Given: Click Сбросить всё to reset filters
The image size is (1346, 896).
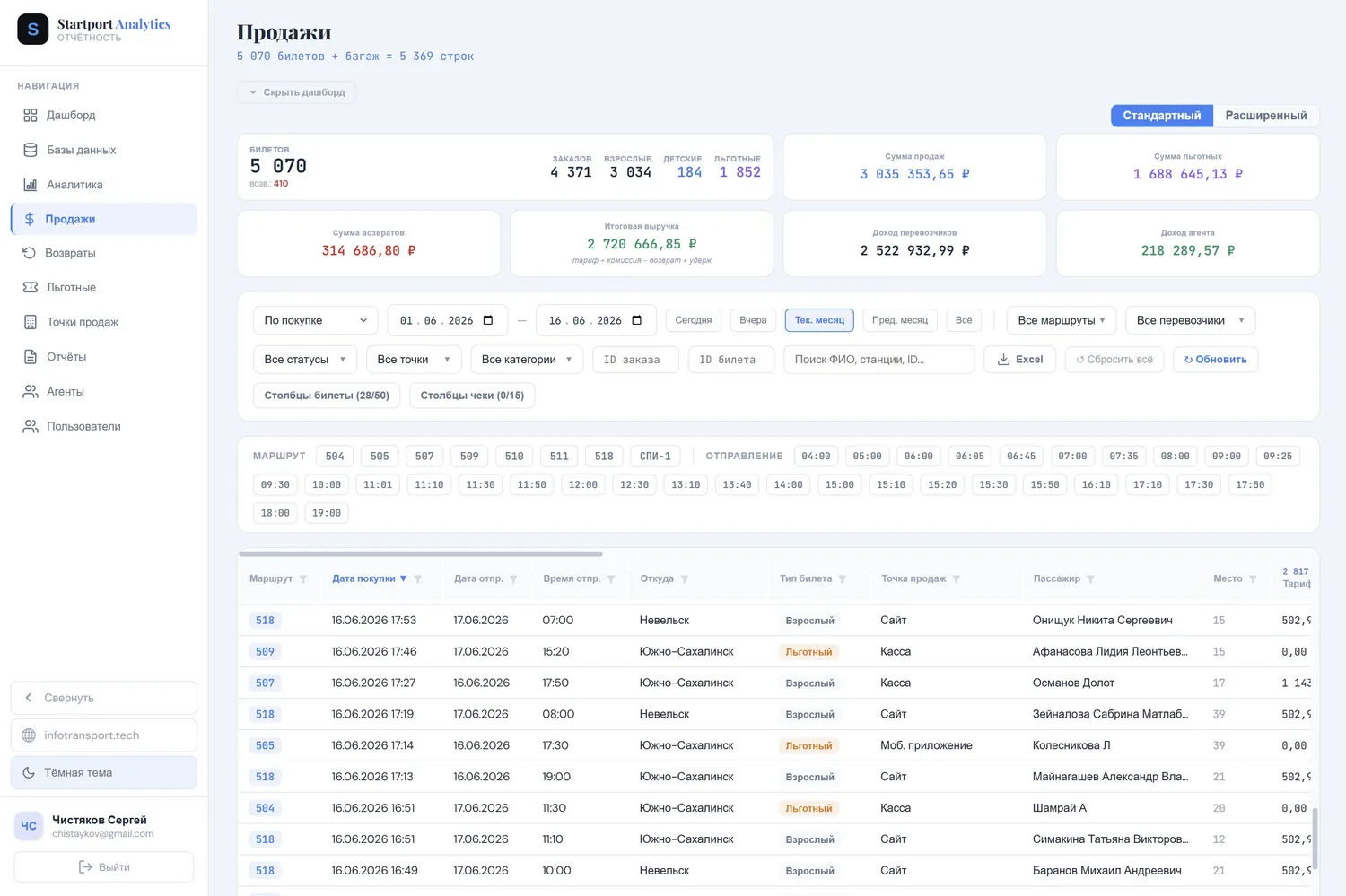Looking at the screenshot, I should pyautogui.click(x=1114, y=360).
